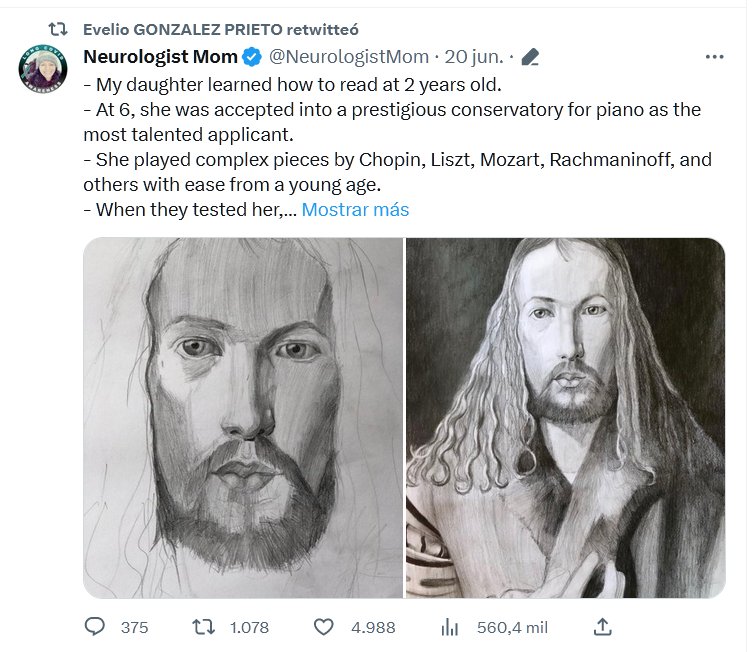The image size is (754, 652).
Task: Open view analytics bar chart icon
Action: pos(450,627)
